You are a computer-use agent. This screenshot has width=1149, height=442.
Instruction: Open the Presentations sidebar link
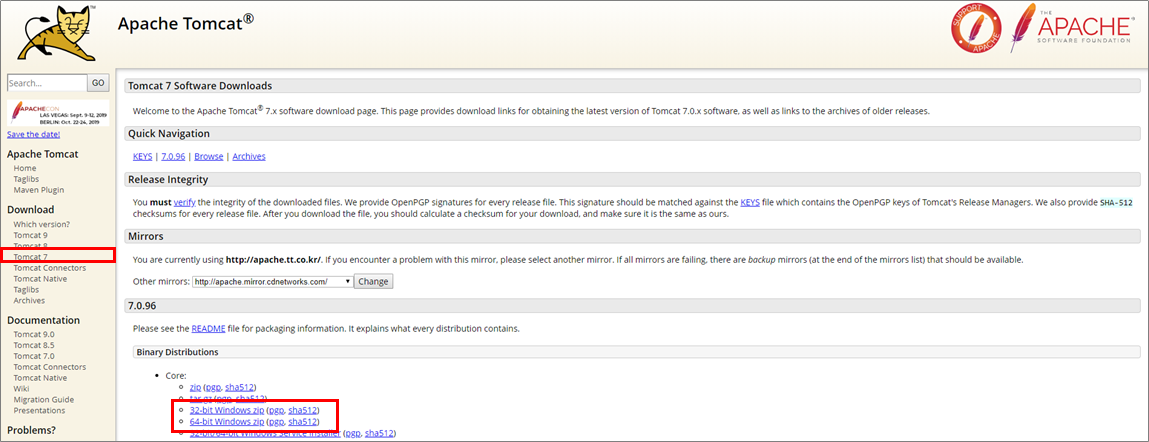click(40, 411)
